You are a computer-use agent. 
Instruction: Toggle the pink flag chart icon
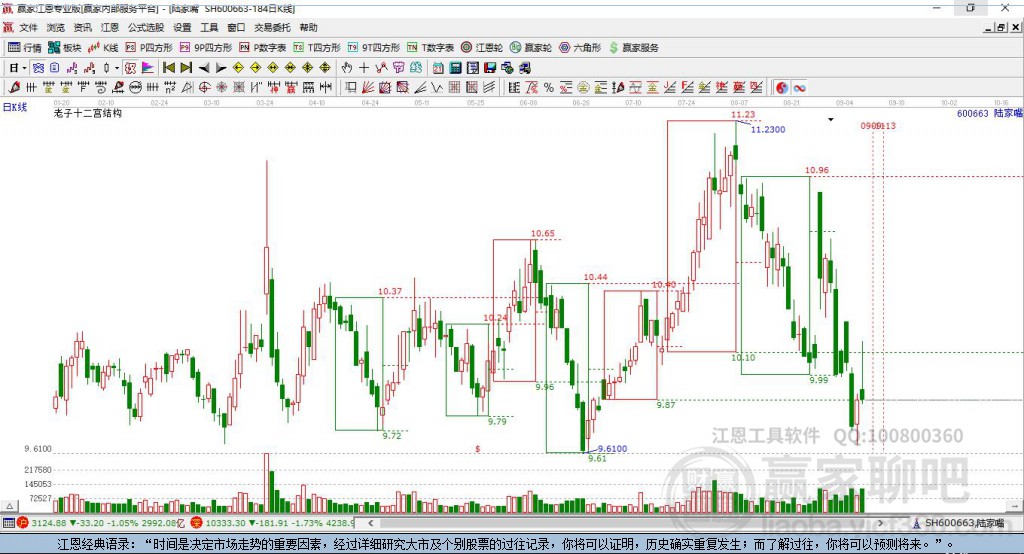[x=148, y=68]
